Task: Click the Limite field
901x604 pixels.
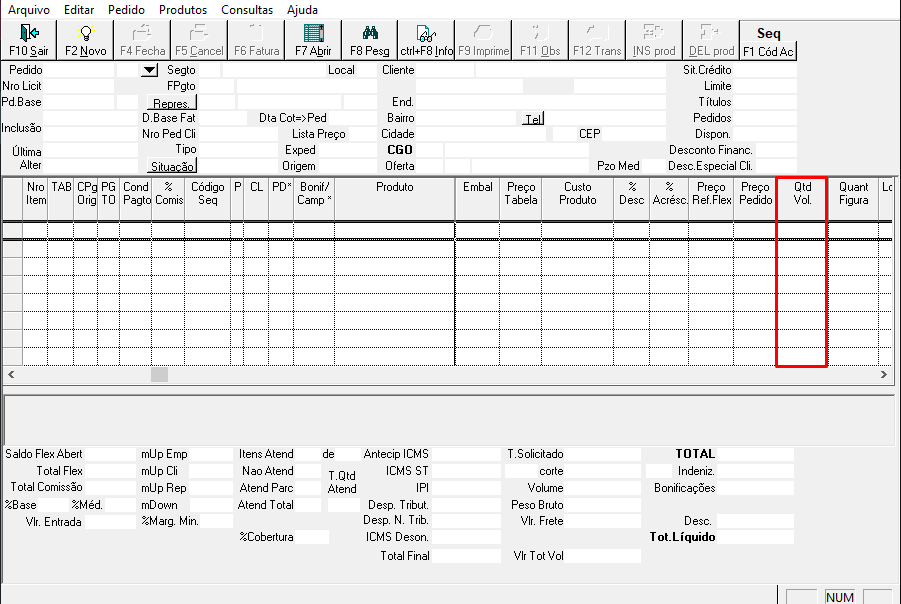Action: click(765, 86)
